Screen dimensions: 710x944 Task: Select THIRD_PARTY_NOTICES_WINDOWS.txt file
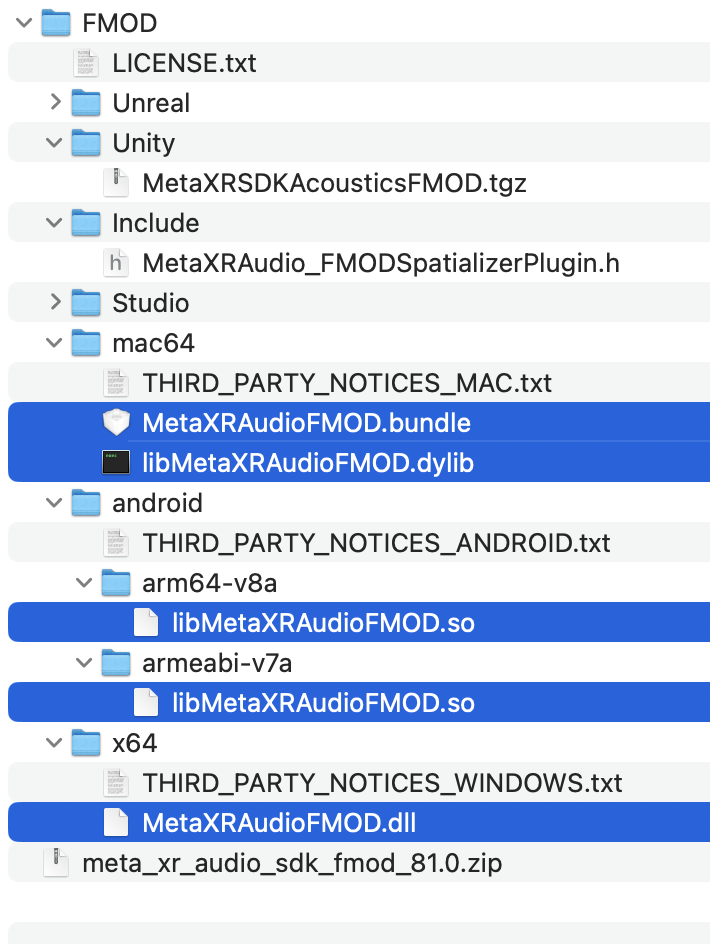[382, 783]
